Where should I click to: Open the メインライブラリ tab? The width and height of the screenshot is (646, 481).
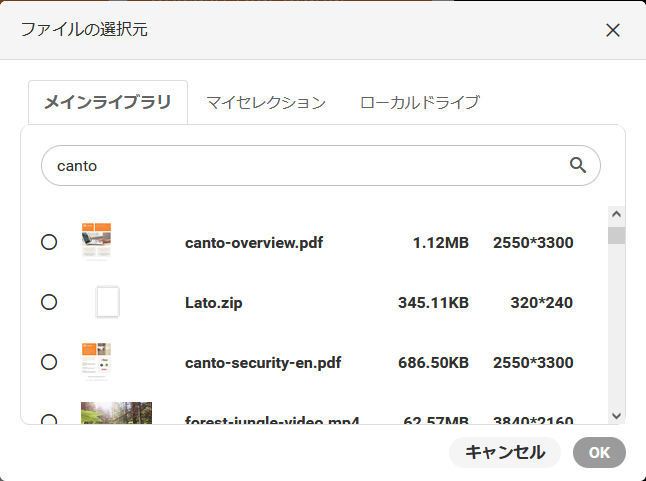tap(108, 102)
